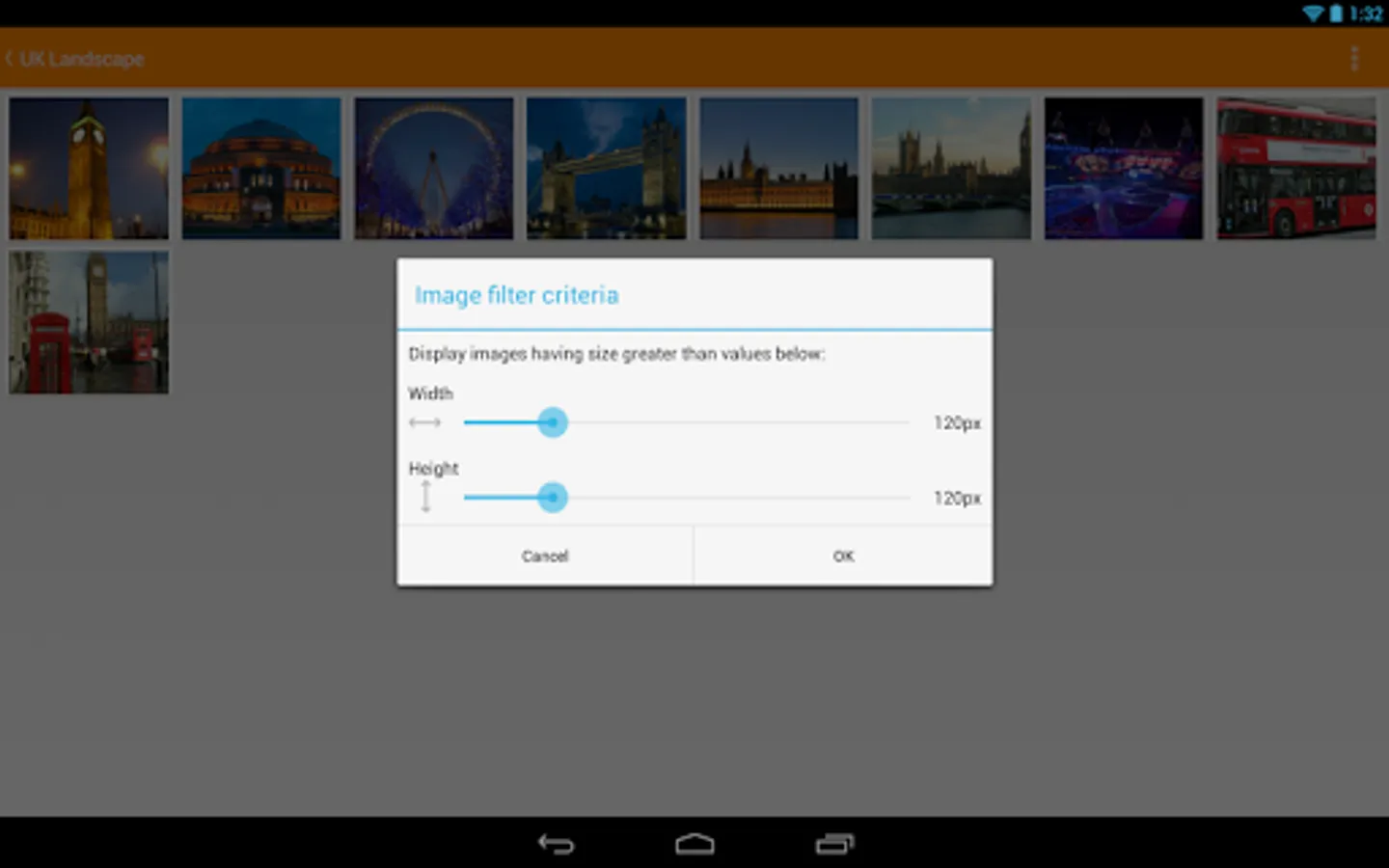
Task: Open the Parliament at night thumbnail
Action: tap(779, 169)
